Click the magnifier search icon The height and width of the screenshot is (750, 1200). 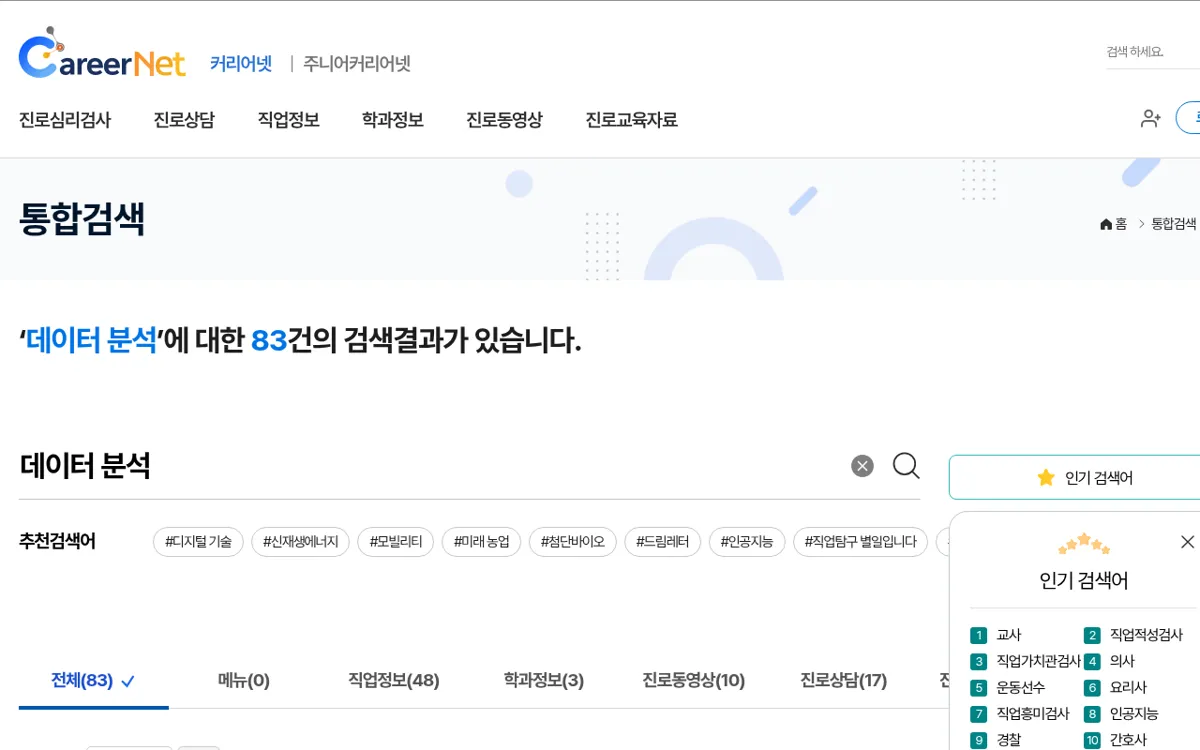click(906, 466)
